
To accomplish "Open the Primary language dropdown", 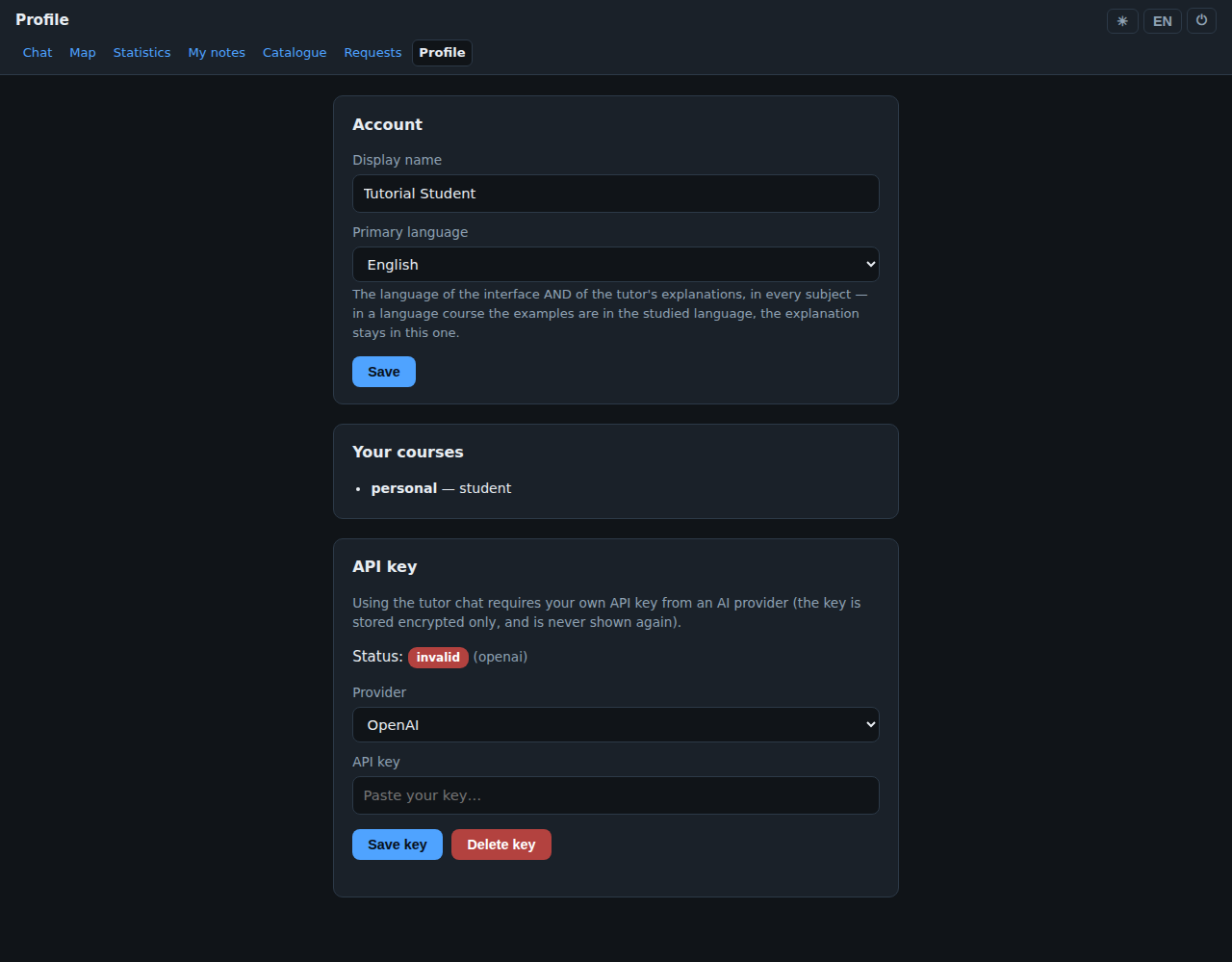I will [x=616, y=265].
